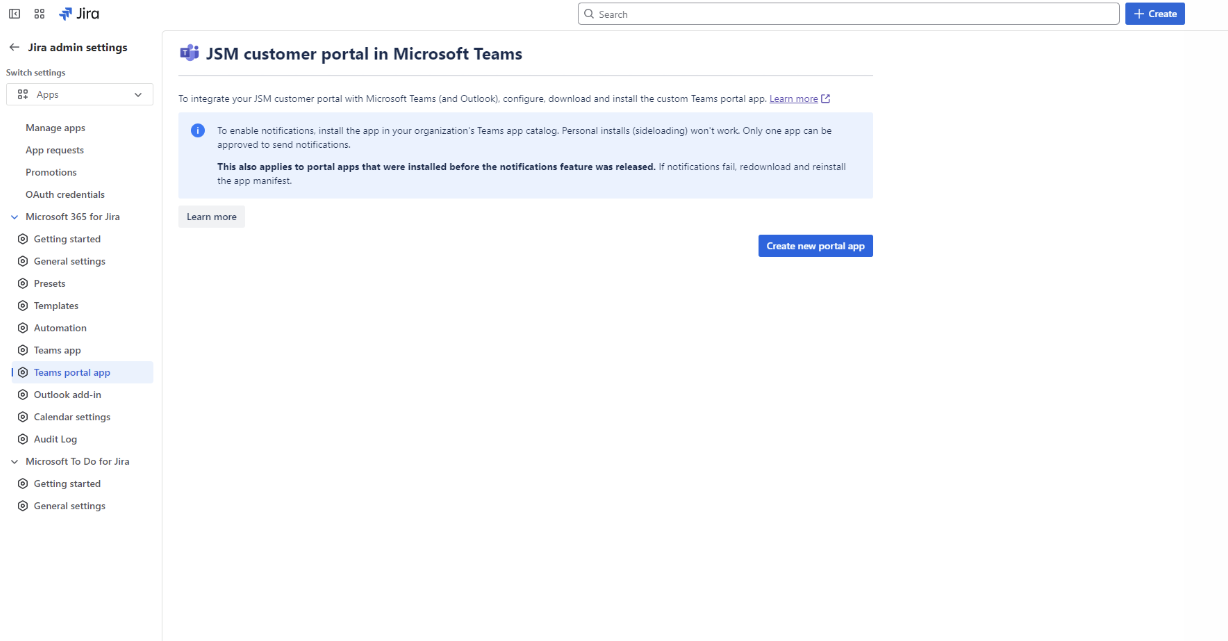Collapse the Microsoft 365 for Jira section

tap(14, 217)
